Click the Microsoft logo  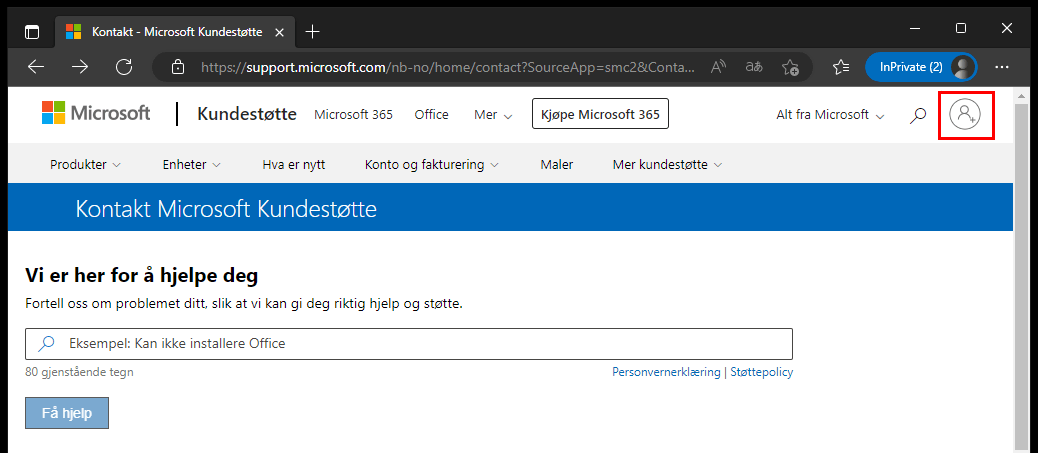(96, 113)
